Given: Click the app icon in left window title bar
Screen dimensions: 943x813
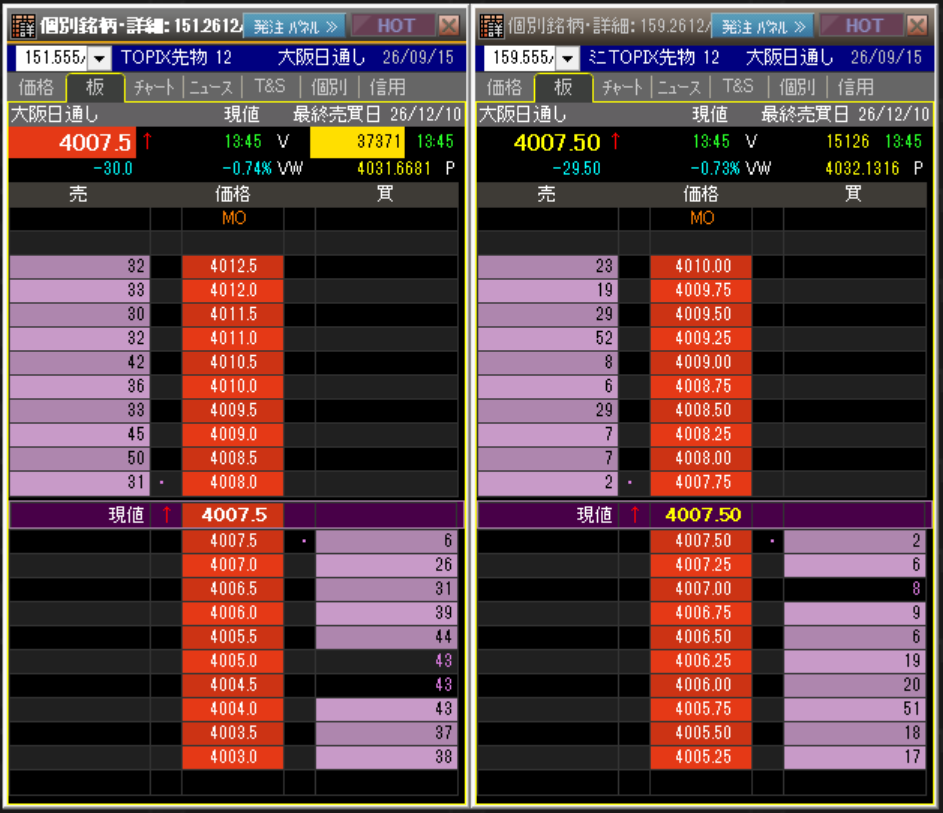Looking at the screenshot, I should (23, 26).
